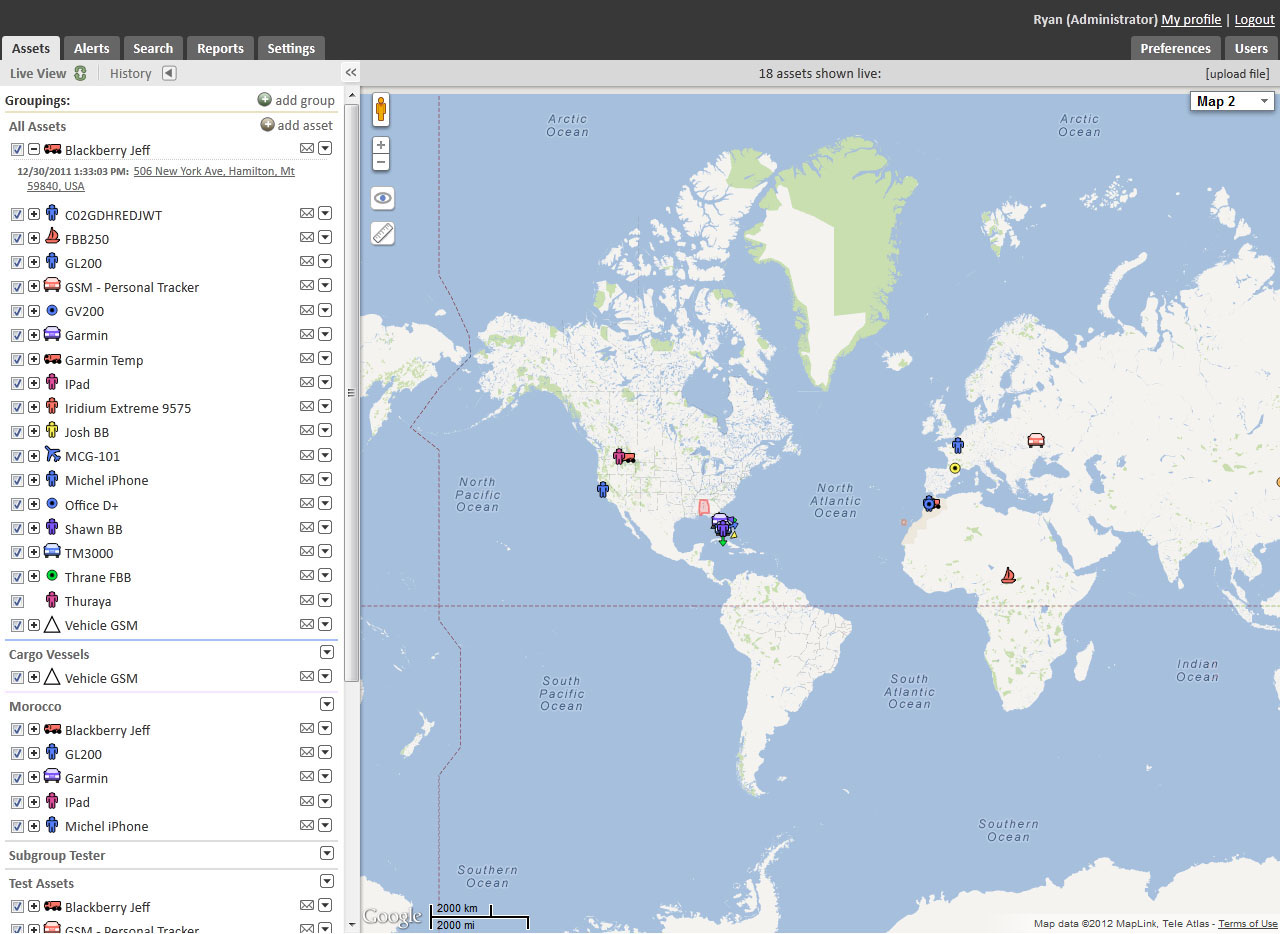Expand the Iridium Extreme 9575 details
Image resolution: width=1280 pixels, height=934 pixels.
pos(34,408)
